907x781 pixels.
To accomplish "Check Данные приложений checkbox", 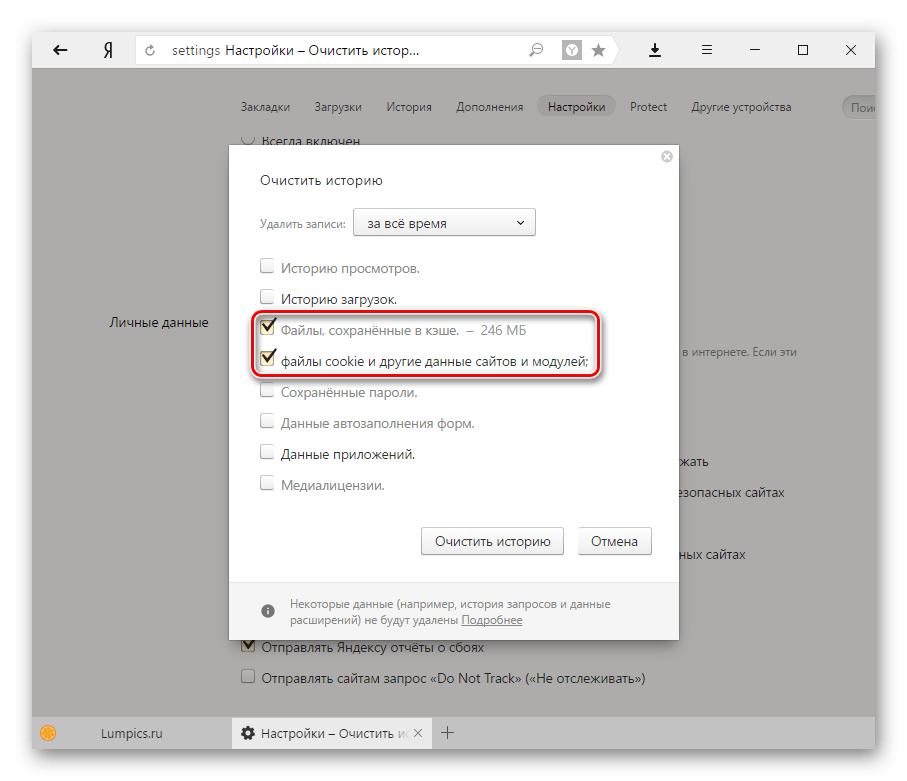I will pos(267,452).
